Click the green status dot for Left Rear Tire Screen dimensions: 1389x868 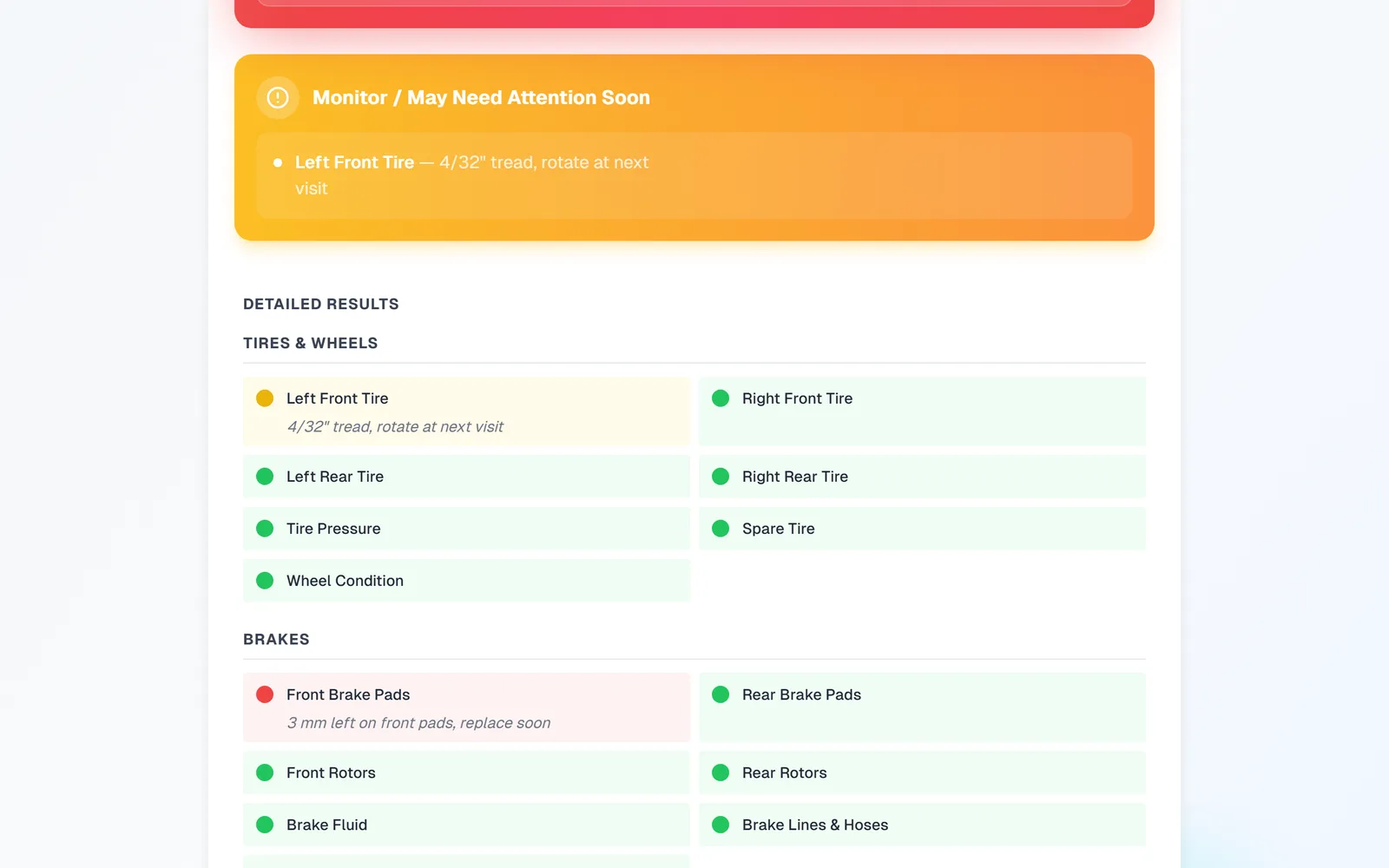coord(265,477)
